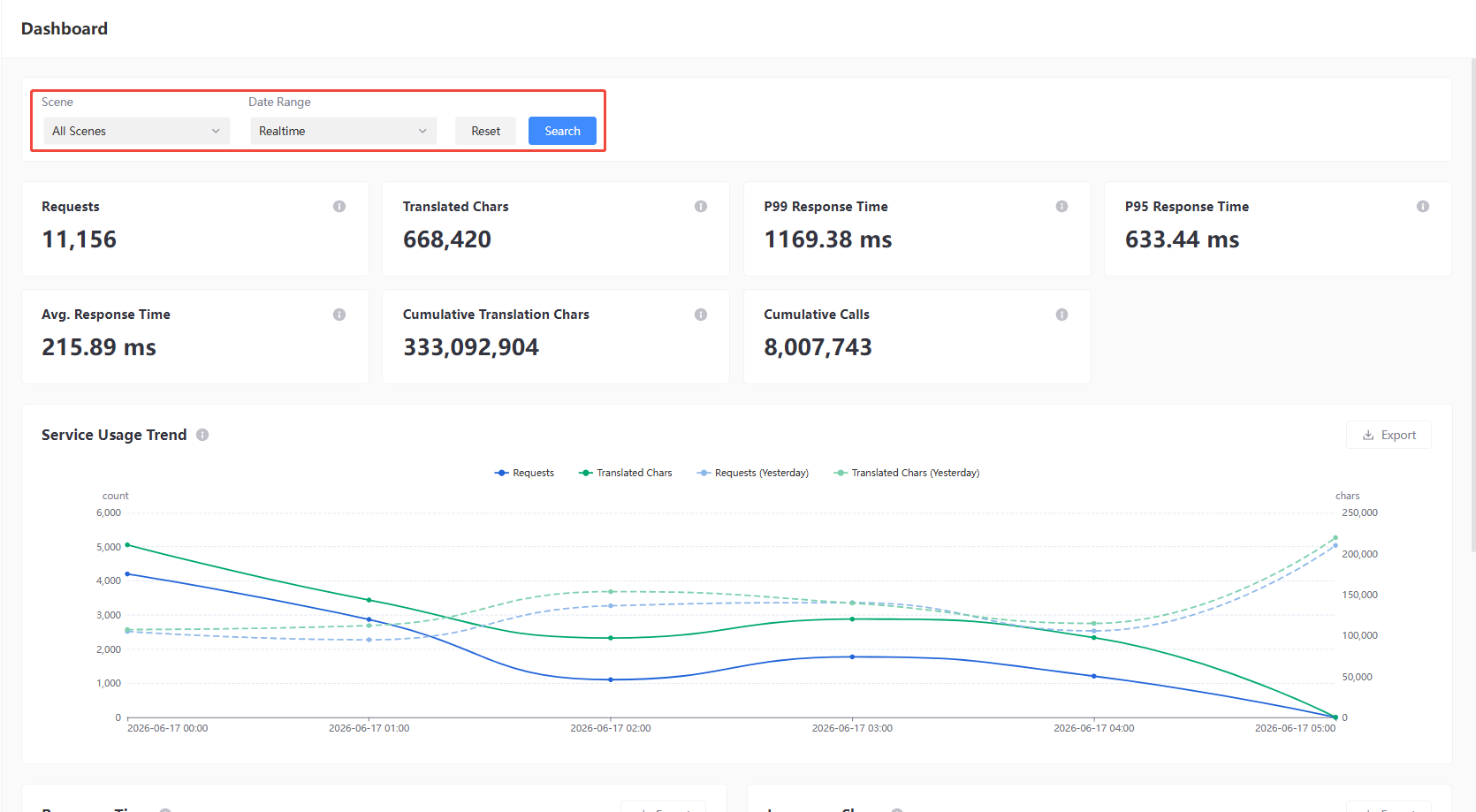
Task: Click info icon on Avg. Response Time card
Action: (x=339, y=315)
